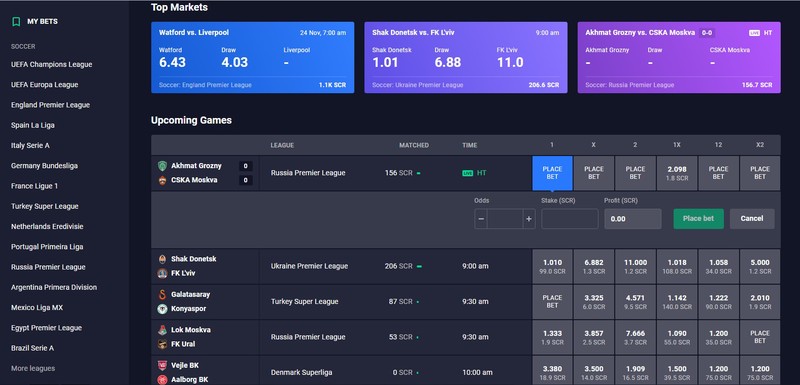Click Place Bet for Lok Moskva X2
This screenshot has height=385, width=800.
coord(760,338)
